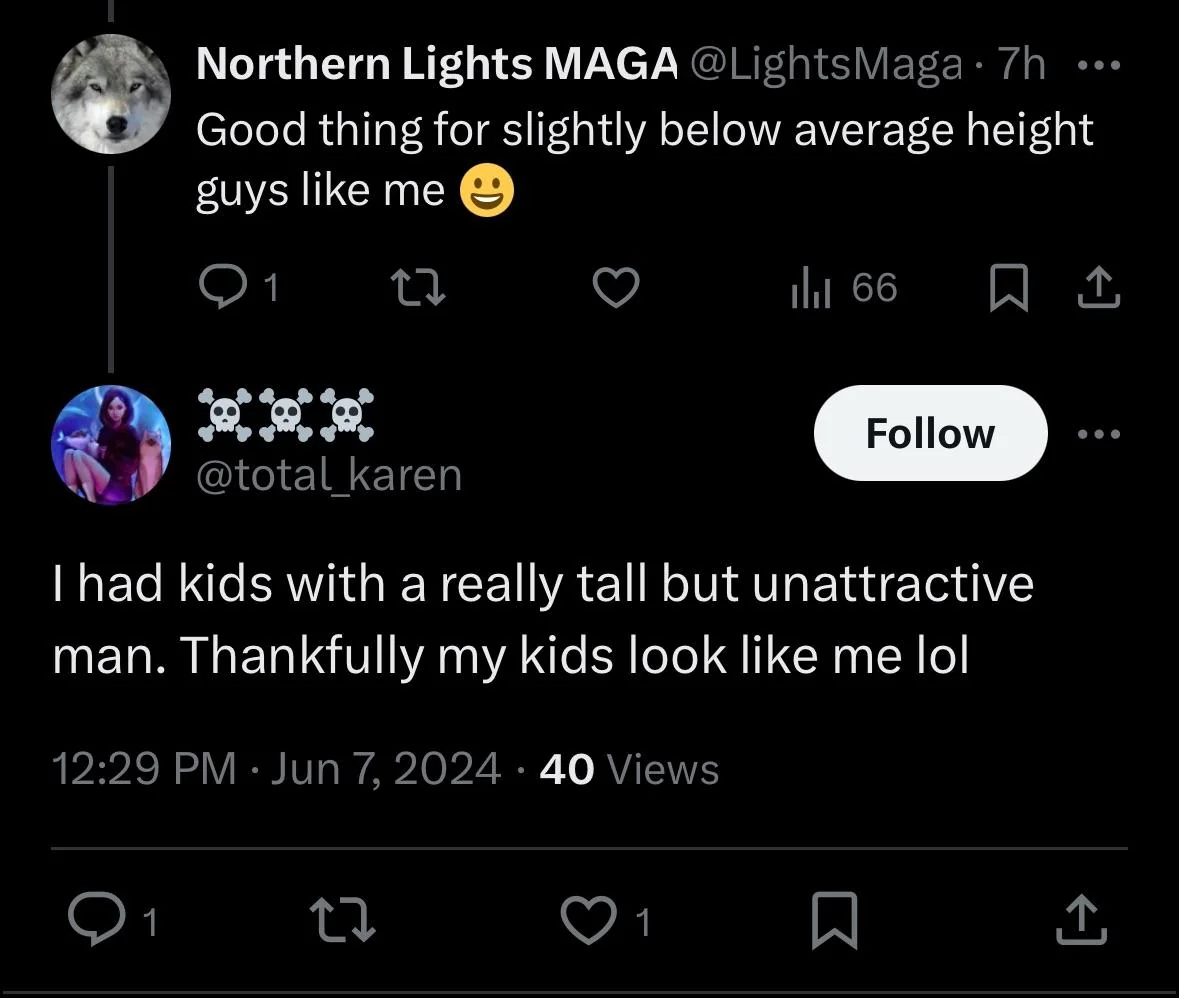Open the 12:29 PM Jun 7, 2024 timestamp
Image resolution: width=1179 pixels, height=998 pixels.
click(x=276, y=769)
